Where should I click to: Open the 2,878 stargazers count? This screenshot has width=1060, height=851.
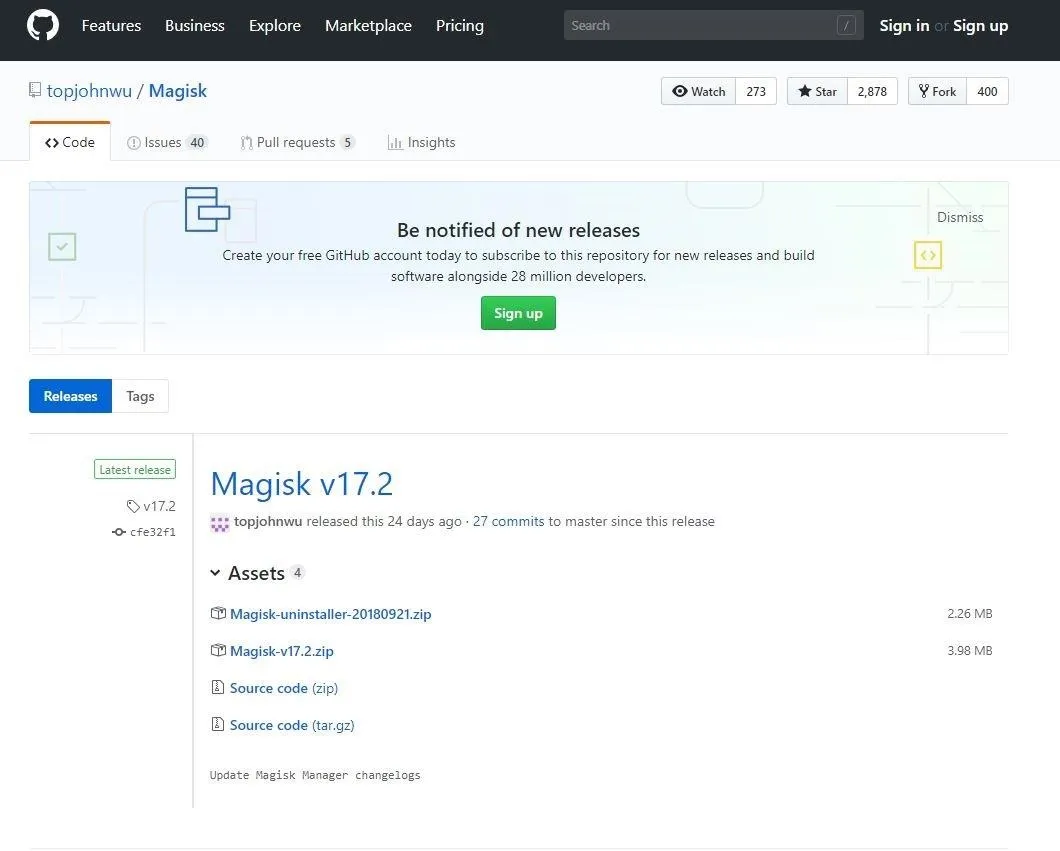872,91
